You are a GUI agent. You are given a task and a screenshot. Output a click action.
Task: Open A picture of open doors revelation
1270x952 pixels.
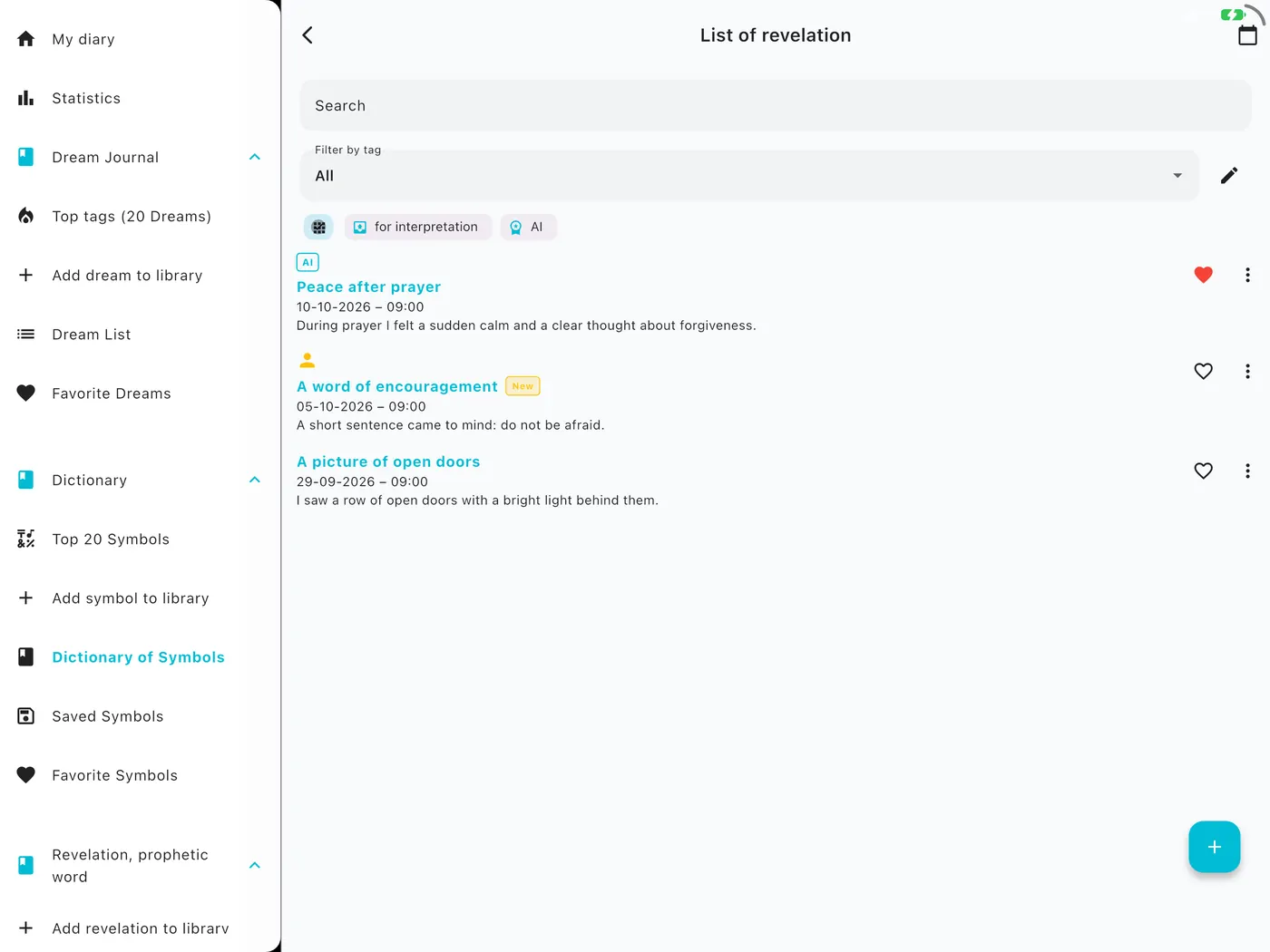pos(388,461)
